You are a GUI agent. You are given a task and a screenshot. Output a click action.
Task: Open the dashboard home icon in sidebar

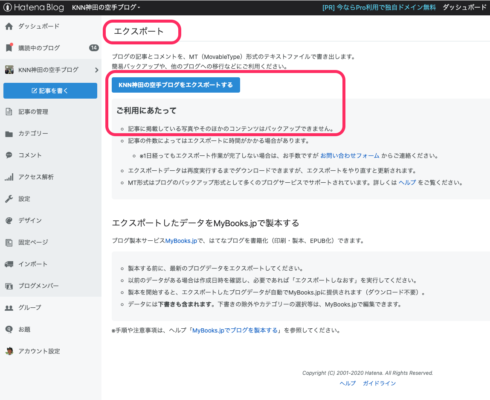tap(9, 26)
